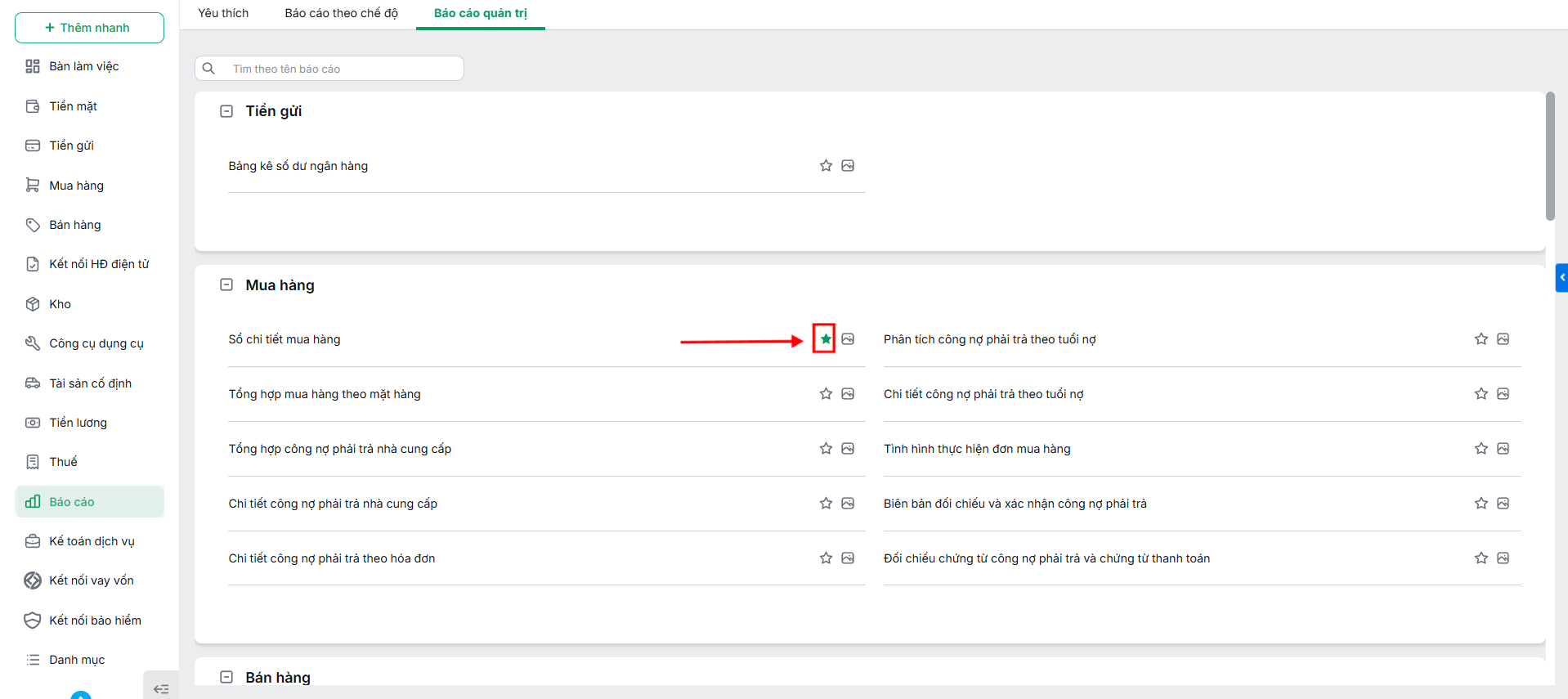
Task: Open Biên bản đối chiếu và xác nhận công nợ phải trả
Action: pyautogui.click(x=1015, y=504)
